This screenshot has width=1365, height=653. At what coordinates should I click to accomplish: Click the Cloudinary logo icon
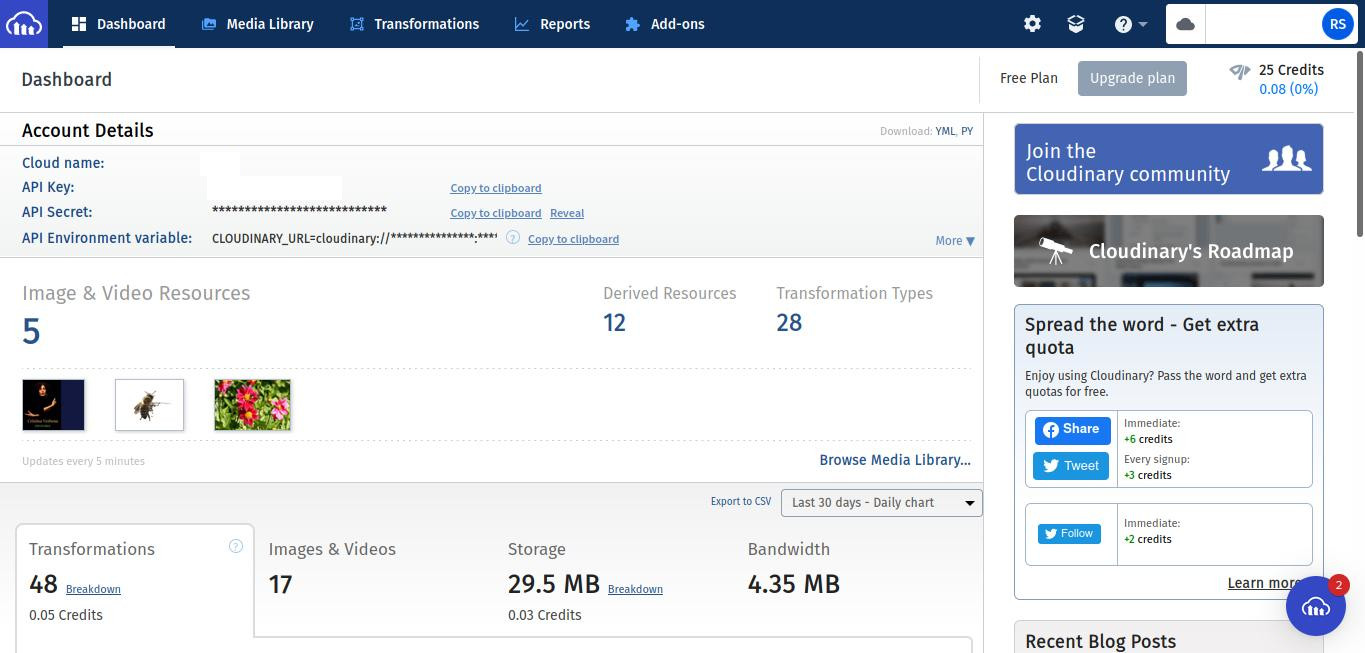click(x=23, y=24)
